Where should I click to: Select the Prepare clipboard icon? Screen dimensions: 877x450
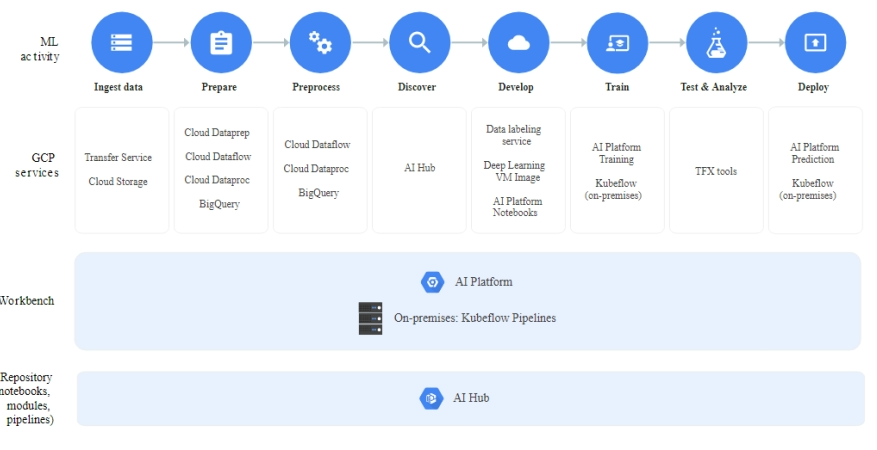click(x=221, y=42)
